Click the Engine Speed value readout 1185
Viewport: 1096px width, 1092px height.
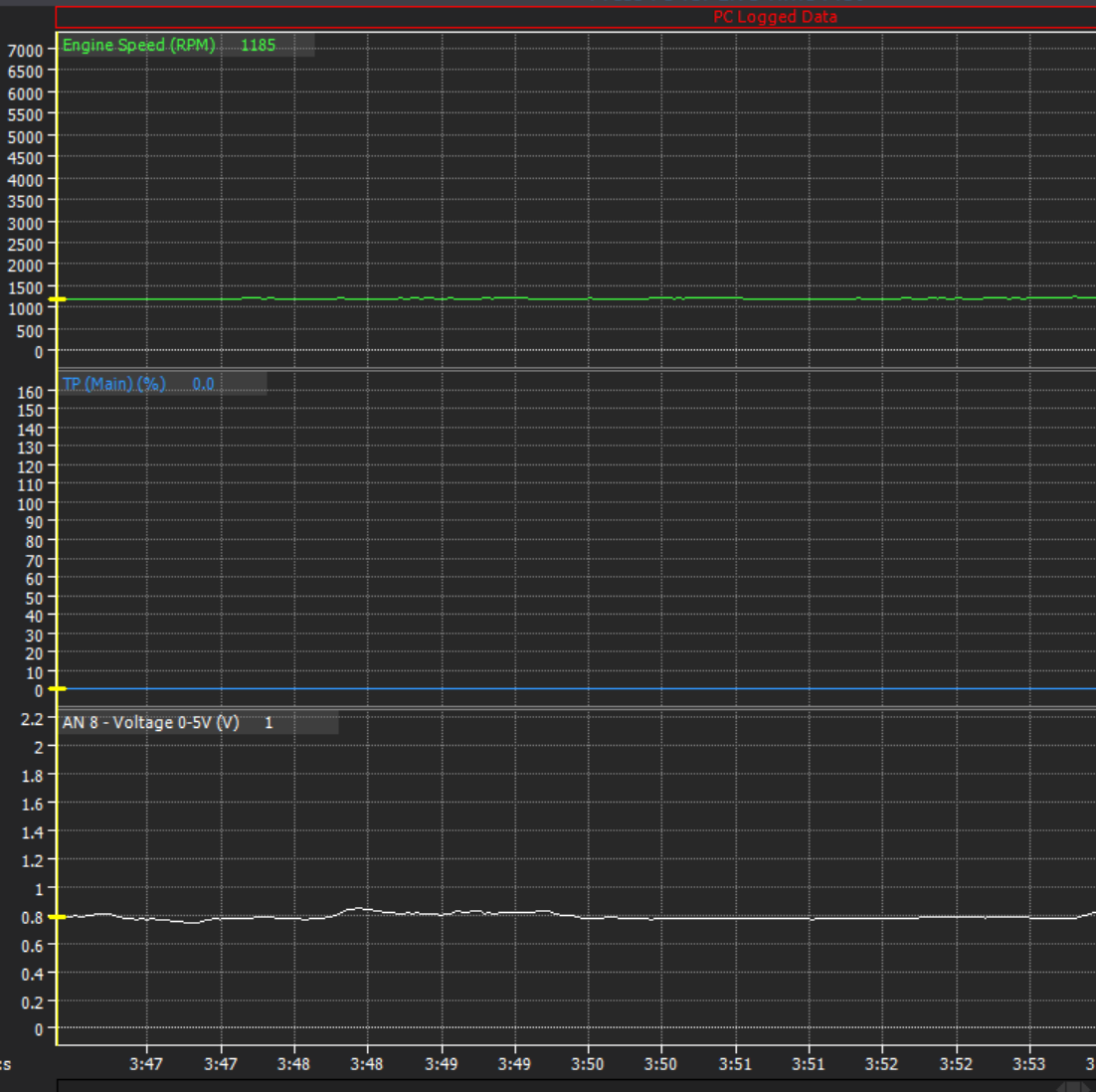(258, 45)
